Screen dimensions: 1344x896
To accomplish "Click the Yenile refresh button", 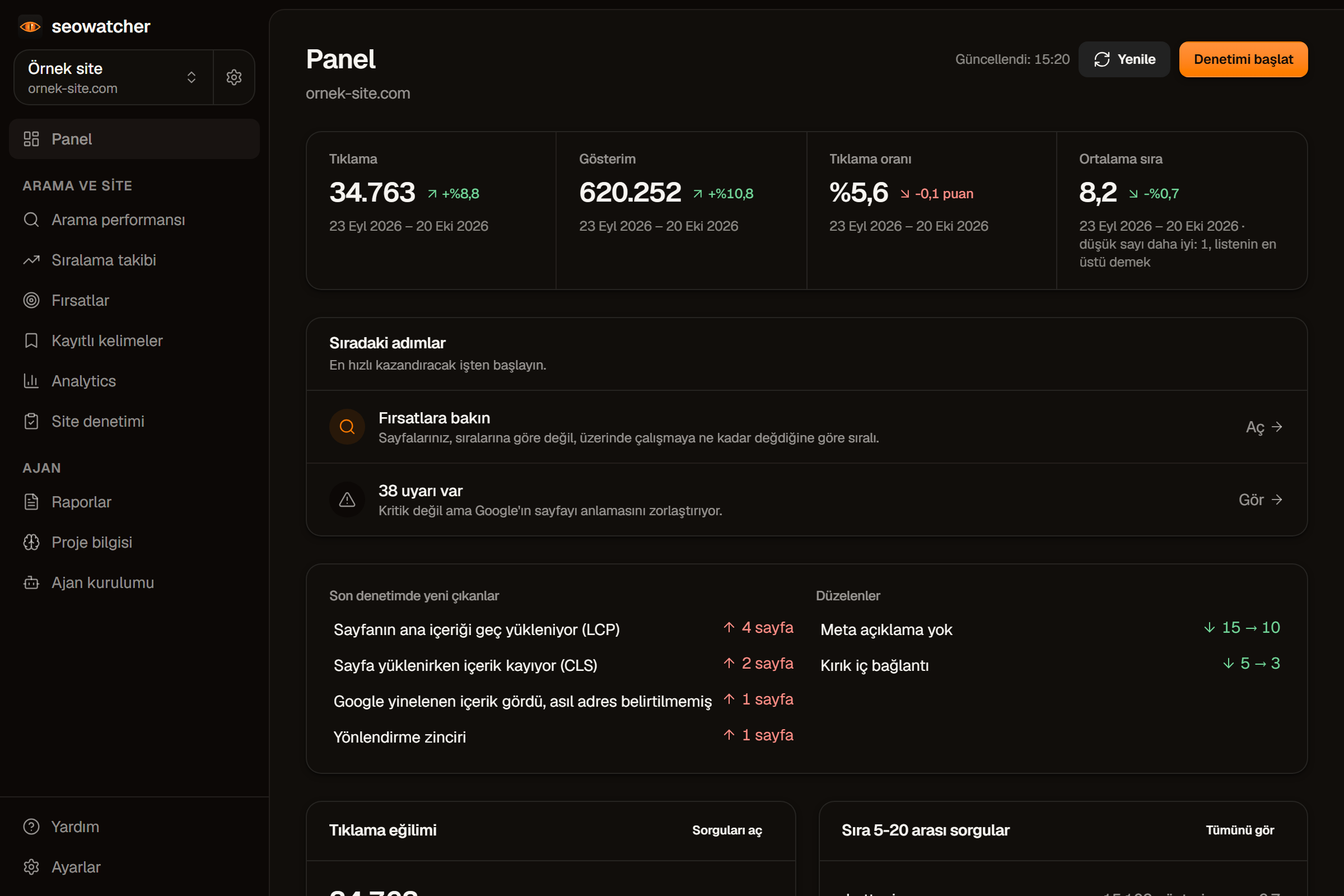I will point(1124,59).
